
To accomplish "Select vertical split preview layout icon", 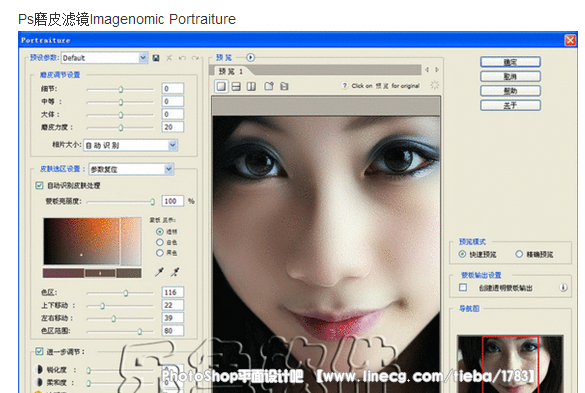I will coord(251,87).
